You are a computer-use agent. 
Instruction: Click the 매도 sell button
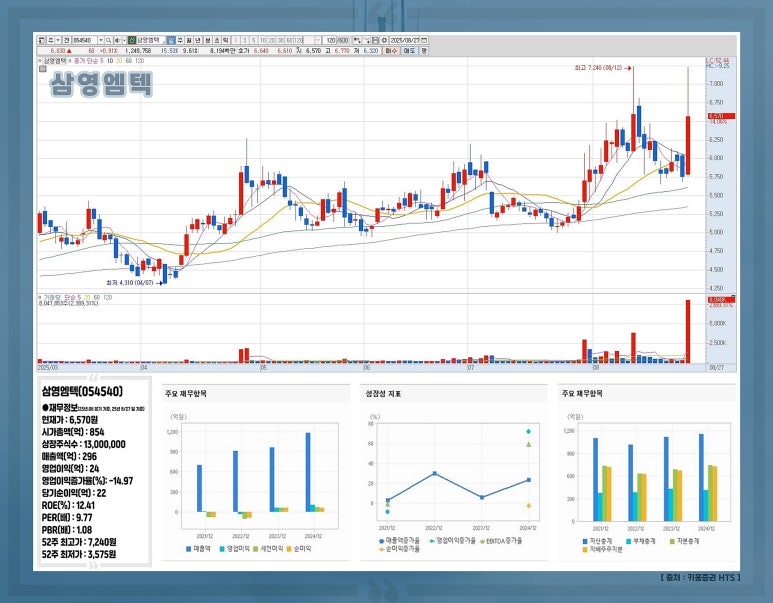408,48
